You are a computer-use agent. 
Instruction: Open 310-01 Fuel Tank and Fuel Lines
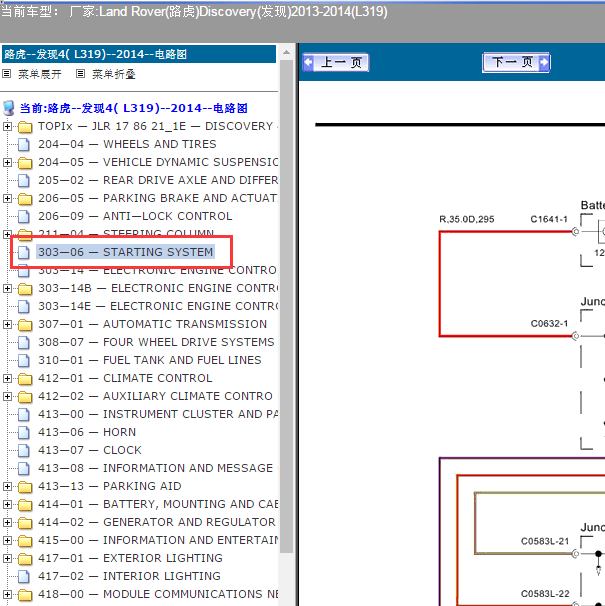point(150,360)
